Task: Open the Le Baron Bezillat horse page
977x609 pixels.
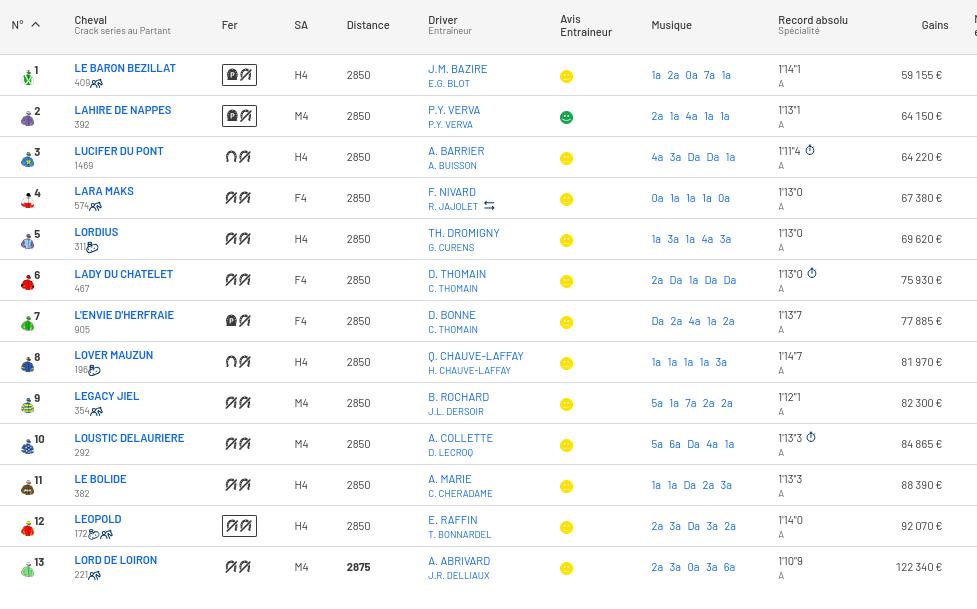Action: click(x=125, y=68)
